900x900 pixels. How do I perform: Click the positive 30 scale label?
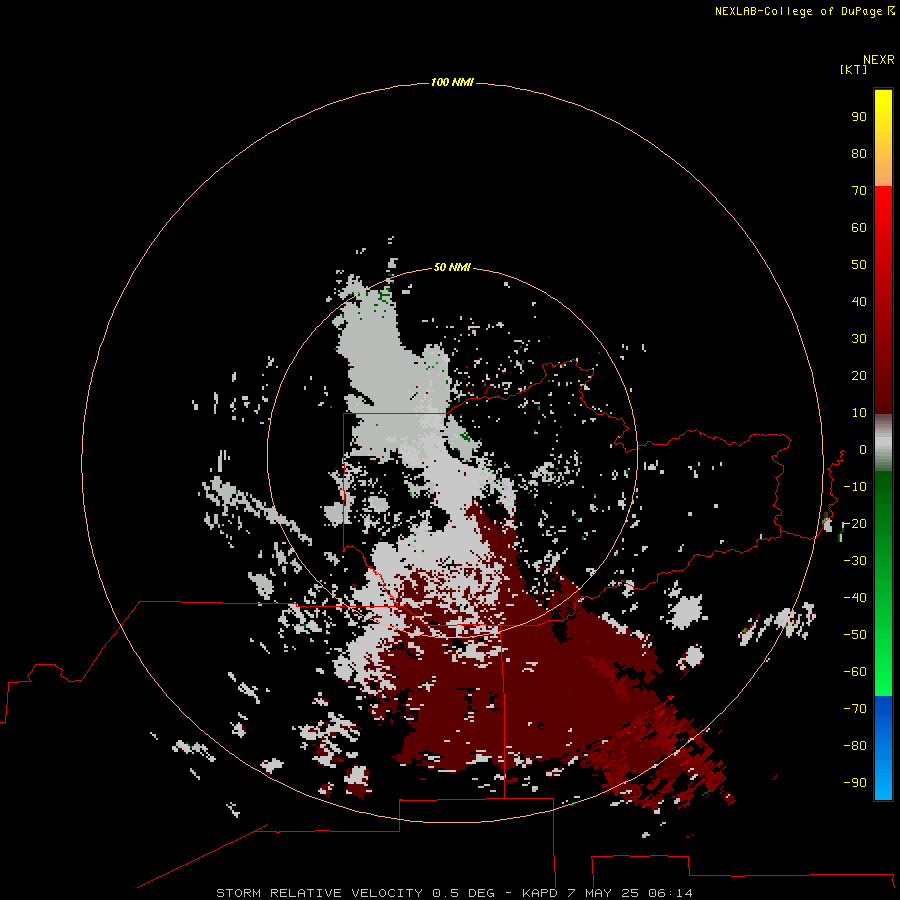click(859, 339)
